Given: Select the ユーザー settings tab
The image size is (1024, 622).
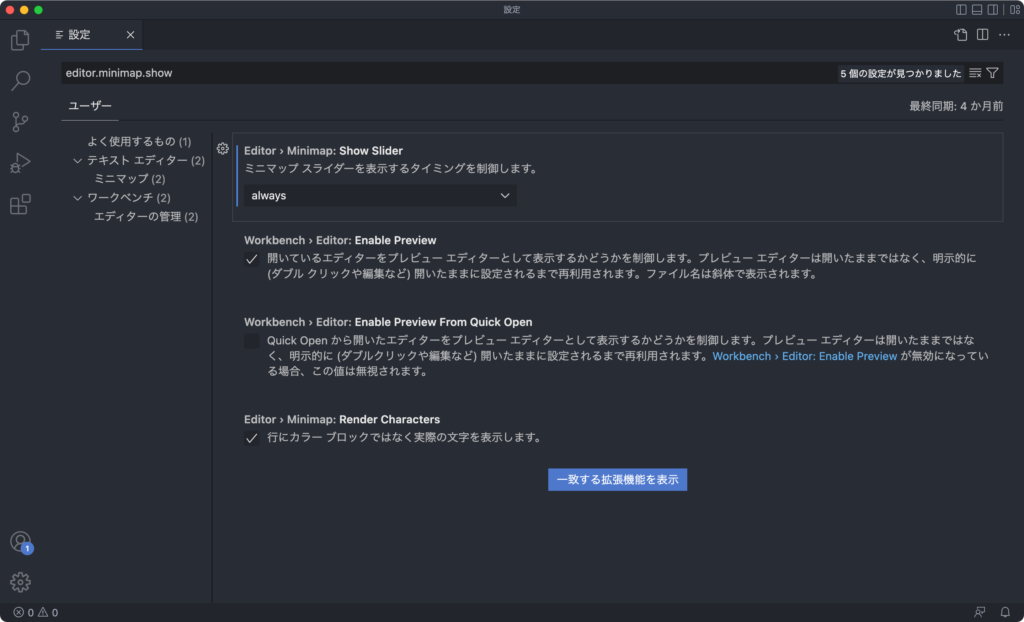Looking at the screenshot, I should click(90, 106).
